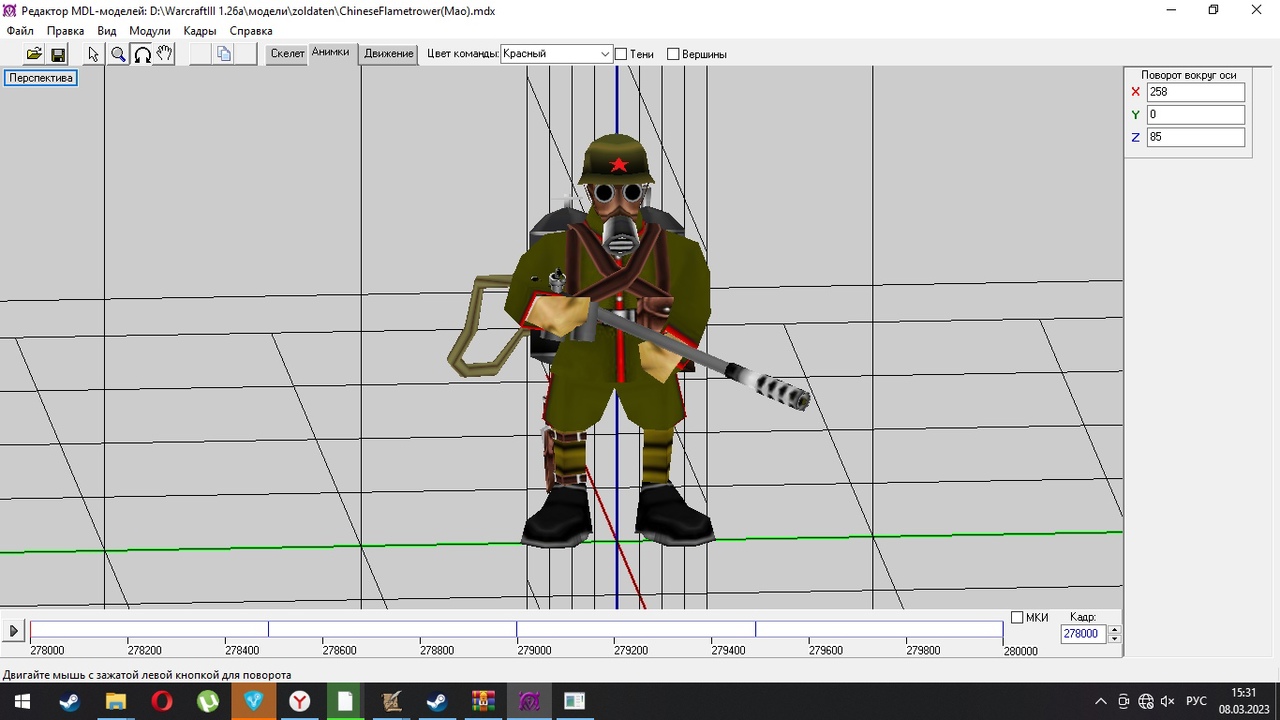Open the Модули menu

pyautogui.click(x=149, y=31)
